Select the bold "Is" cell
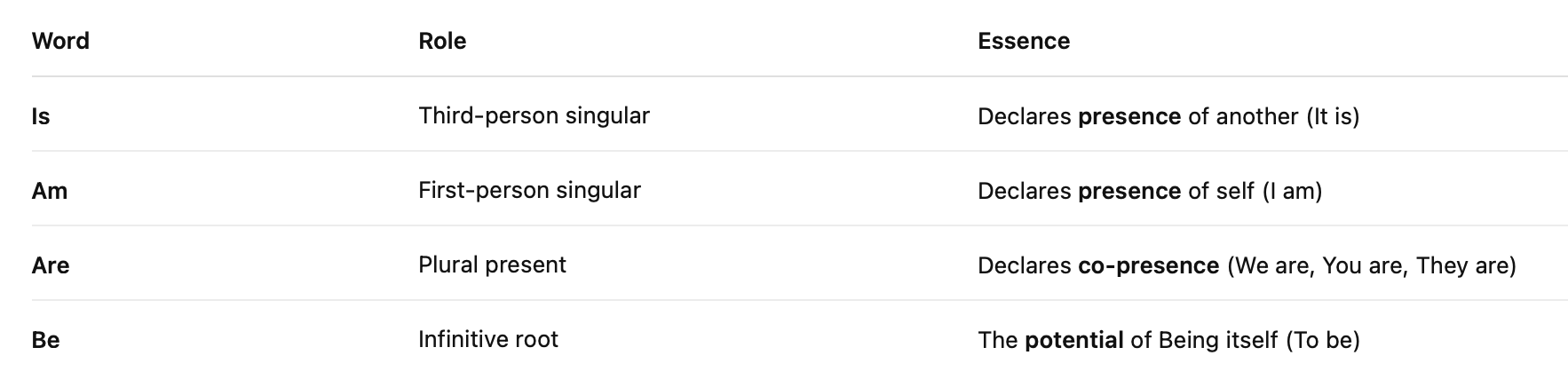This screenshot has height=387, width=1568. pos(41,116)
